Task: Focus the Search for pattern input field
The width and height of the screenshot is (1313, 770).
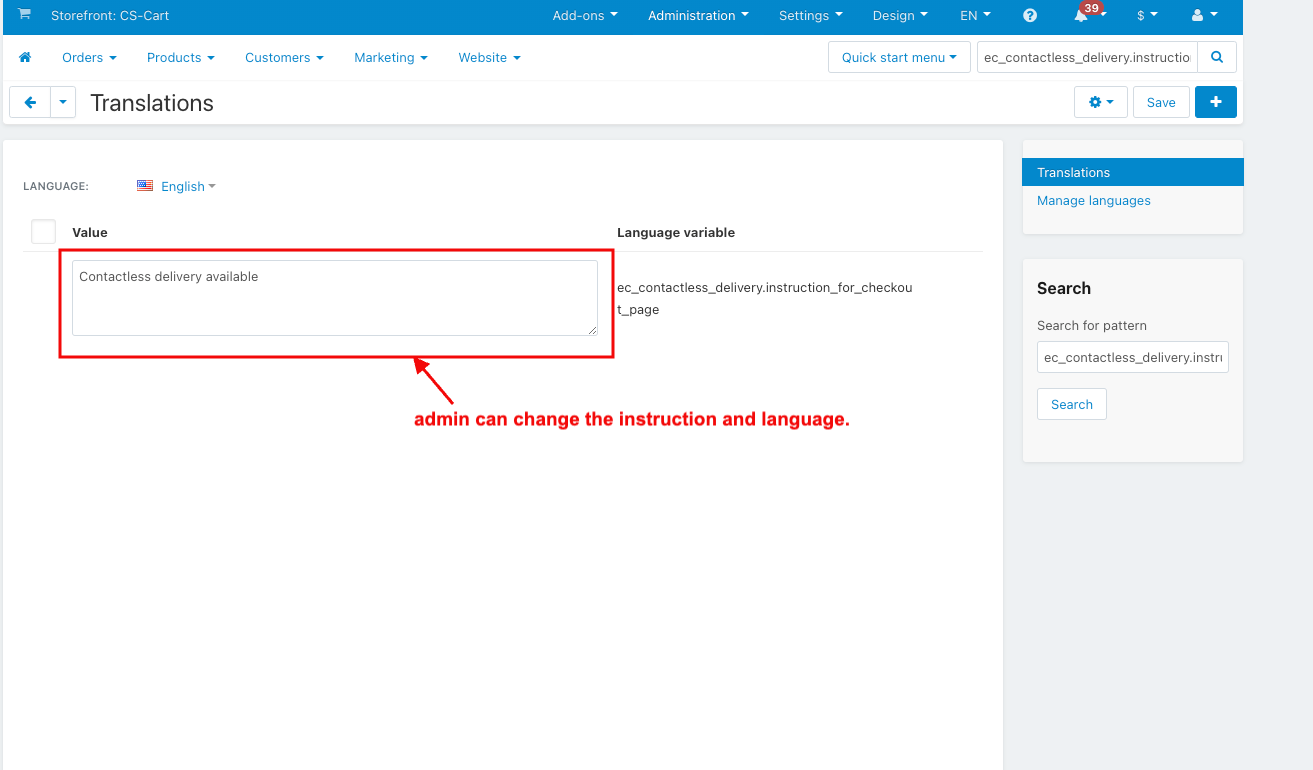Action: pos(1132,357)
